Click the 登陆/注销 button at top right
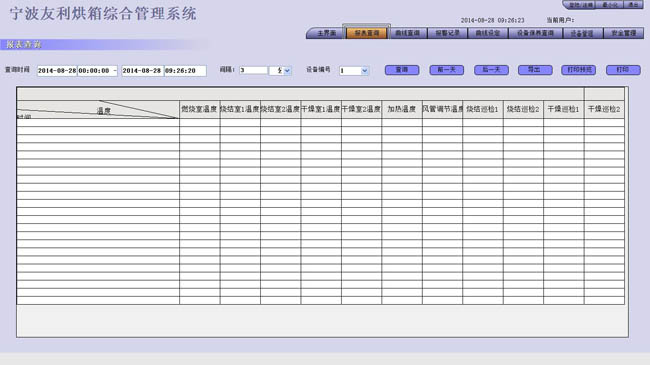The width and height of the screenshot is (650, 365). pos(580,5)
